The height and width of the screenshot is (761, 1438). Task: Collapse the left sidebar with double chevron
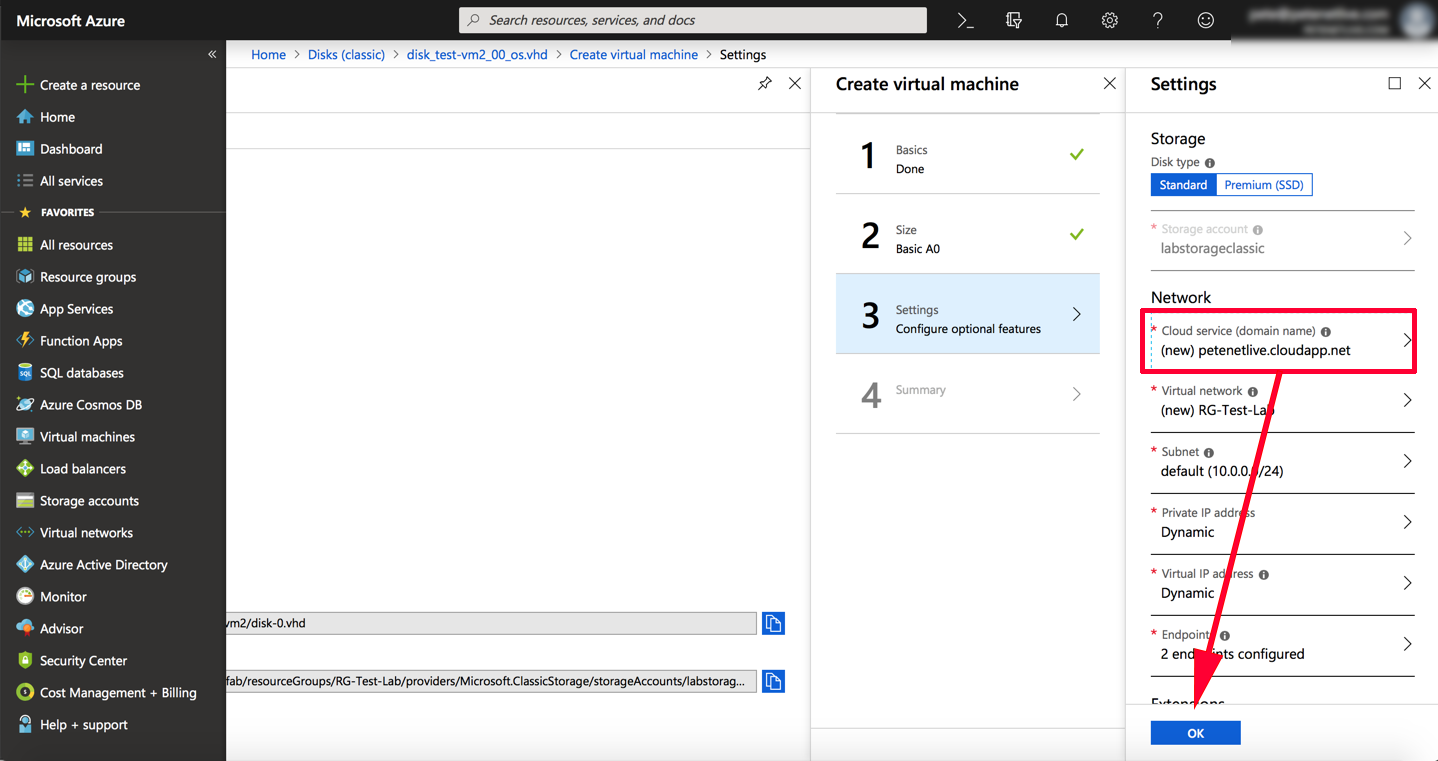[x=212, y=54]
